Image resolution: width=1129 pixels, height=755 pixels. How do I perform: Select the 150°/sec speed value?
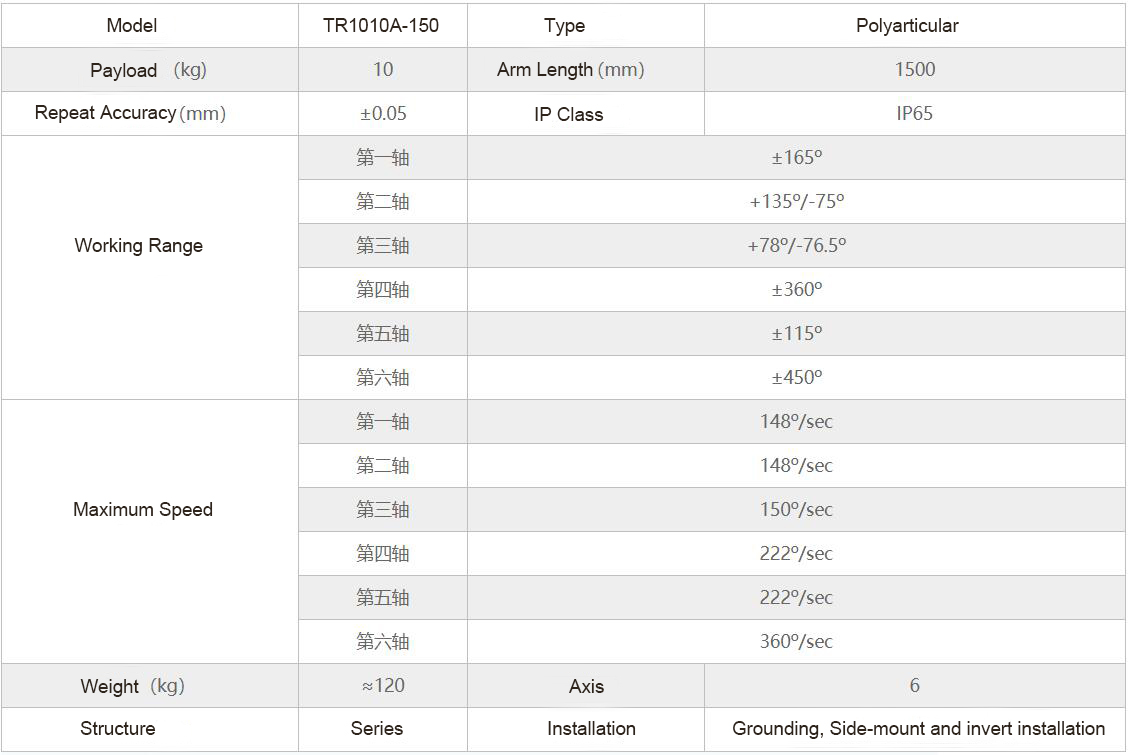pyautogui.click(x=796, y=510)
